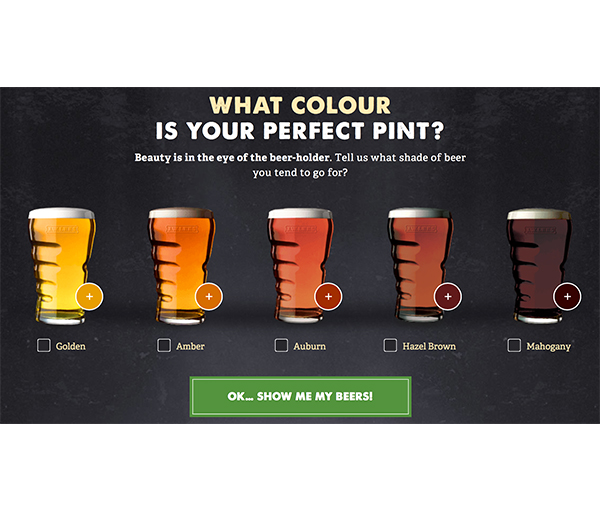The image size is (600, 512).
Task: Click the plus icon on Amber pint
Action: click(209, 297)
